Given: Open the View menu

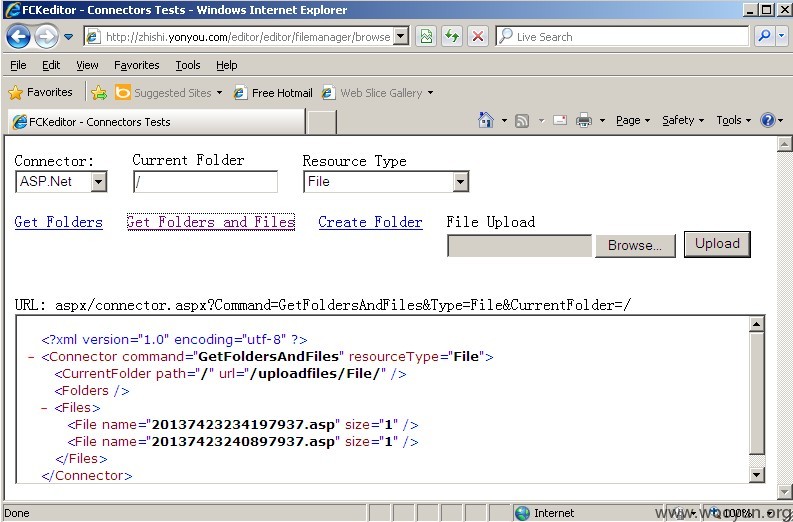Looking at the screenshot, I should point(87,65).
